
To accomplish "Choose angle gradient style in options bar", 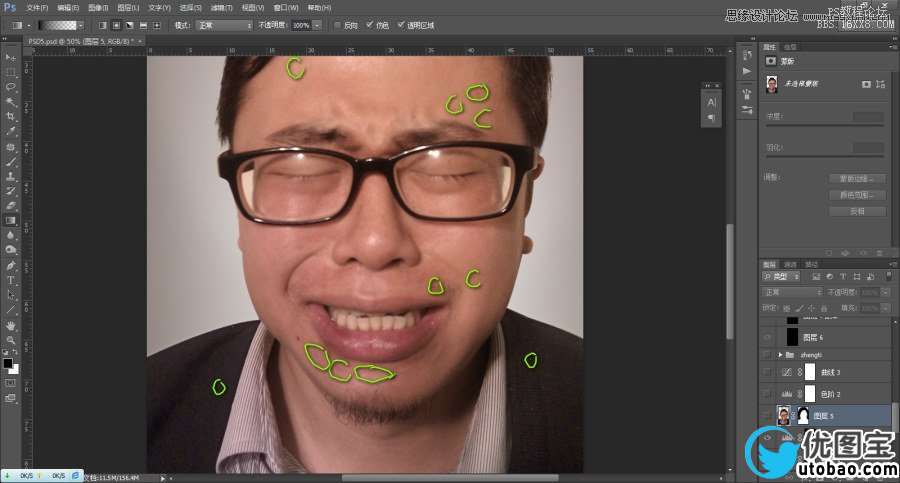I will click(129, 25).
